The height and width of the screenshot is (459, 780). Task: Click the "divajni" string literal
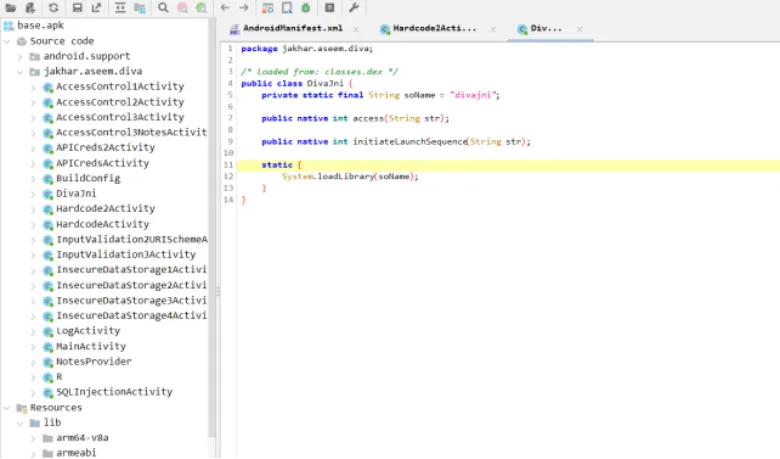(x=473, y=95)
